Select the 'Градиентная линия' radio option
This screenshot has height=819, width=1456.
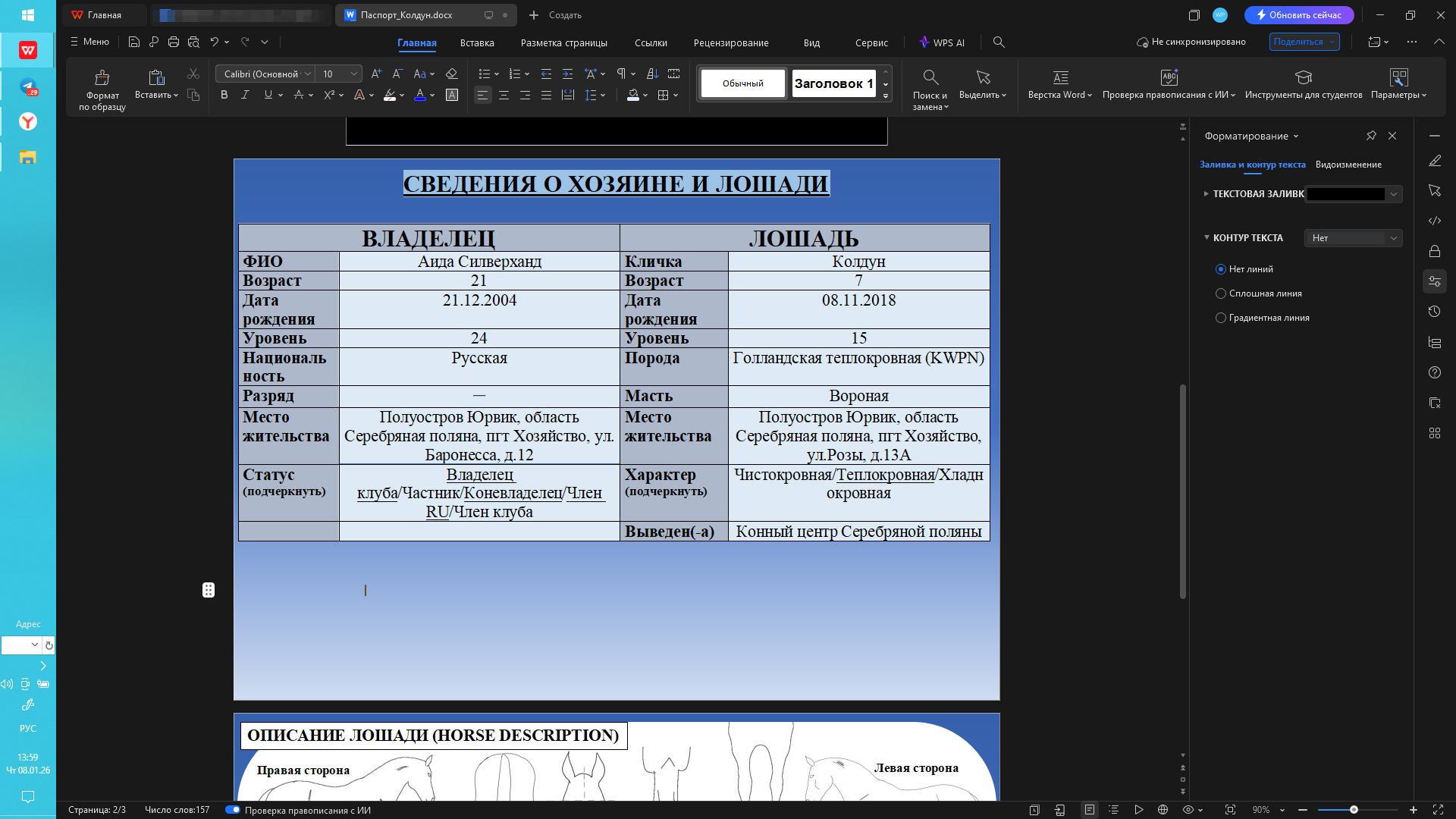1221,318
